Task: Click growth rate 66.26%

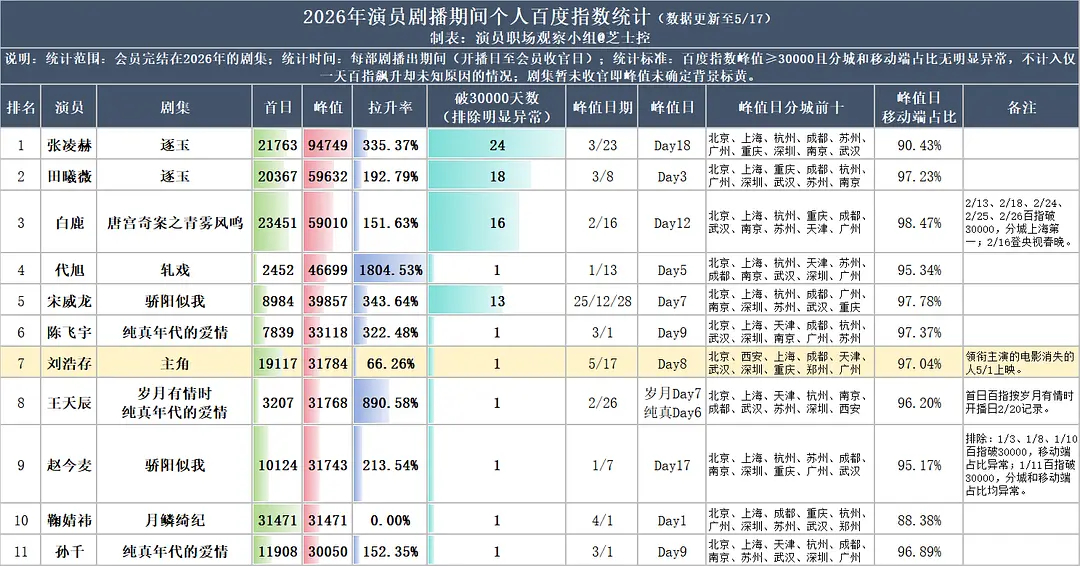Action: [391, 364]
